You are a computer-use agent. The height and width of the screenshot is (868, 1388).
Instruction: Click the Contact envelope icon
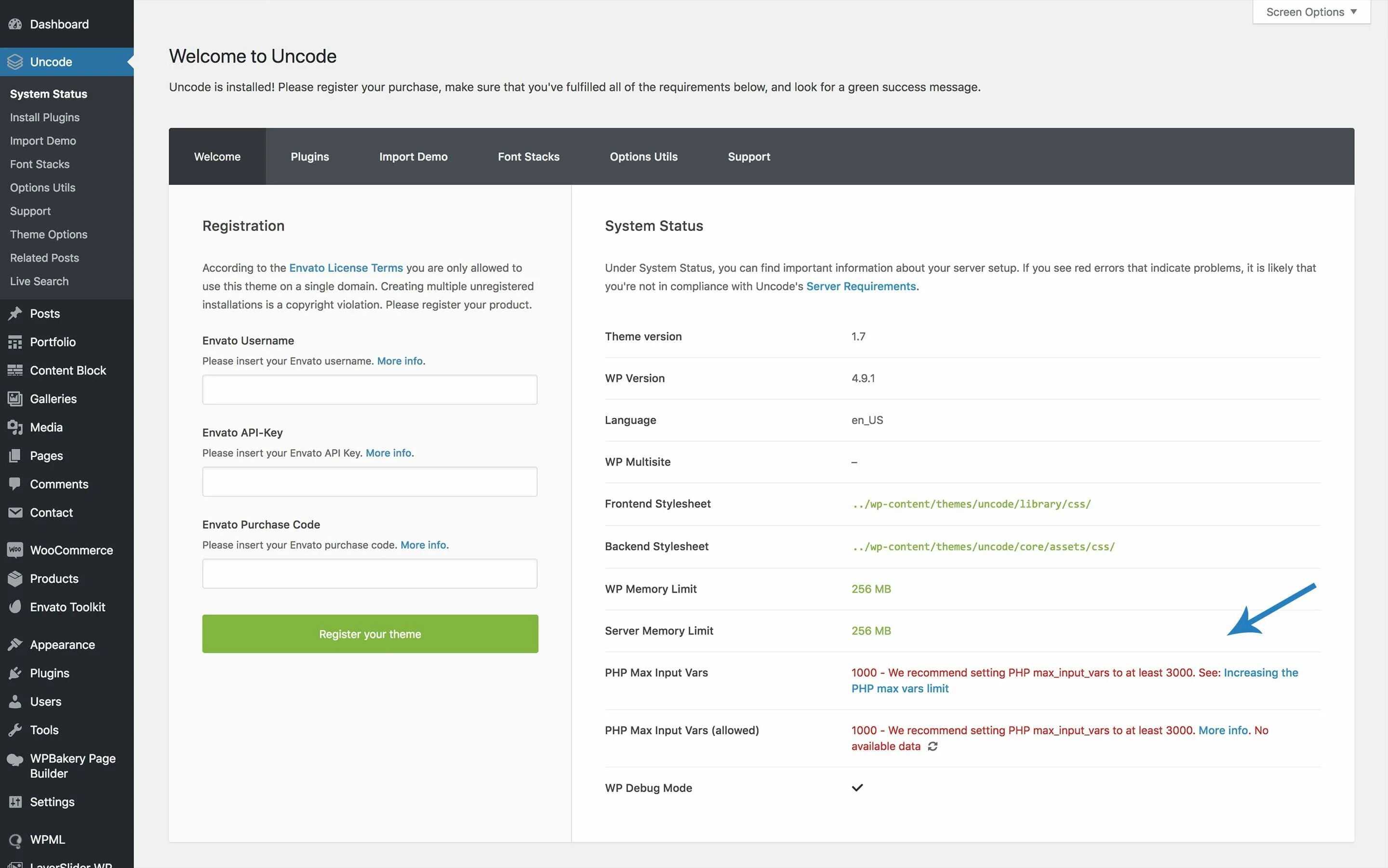pos(15,513)
